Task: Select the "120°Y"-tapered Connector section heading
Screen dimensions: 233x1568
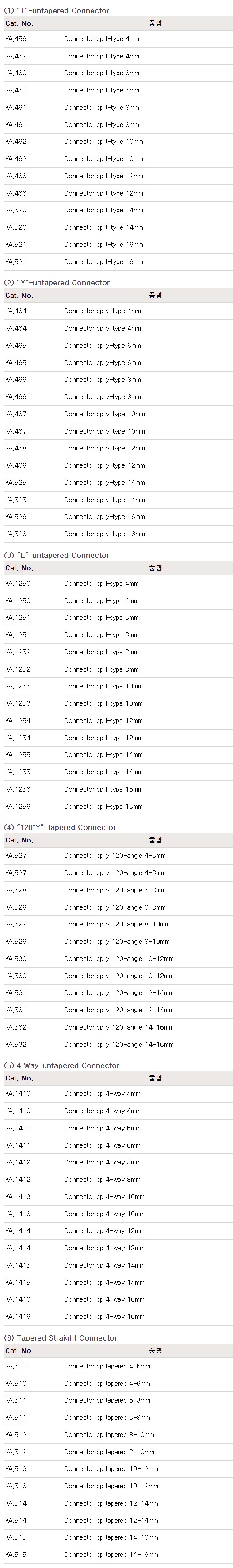Action: pyautogui.click(x=60, y=827)
